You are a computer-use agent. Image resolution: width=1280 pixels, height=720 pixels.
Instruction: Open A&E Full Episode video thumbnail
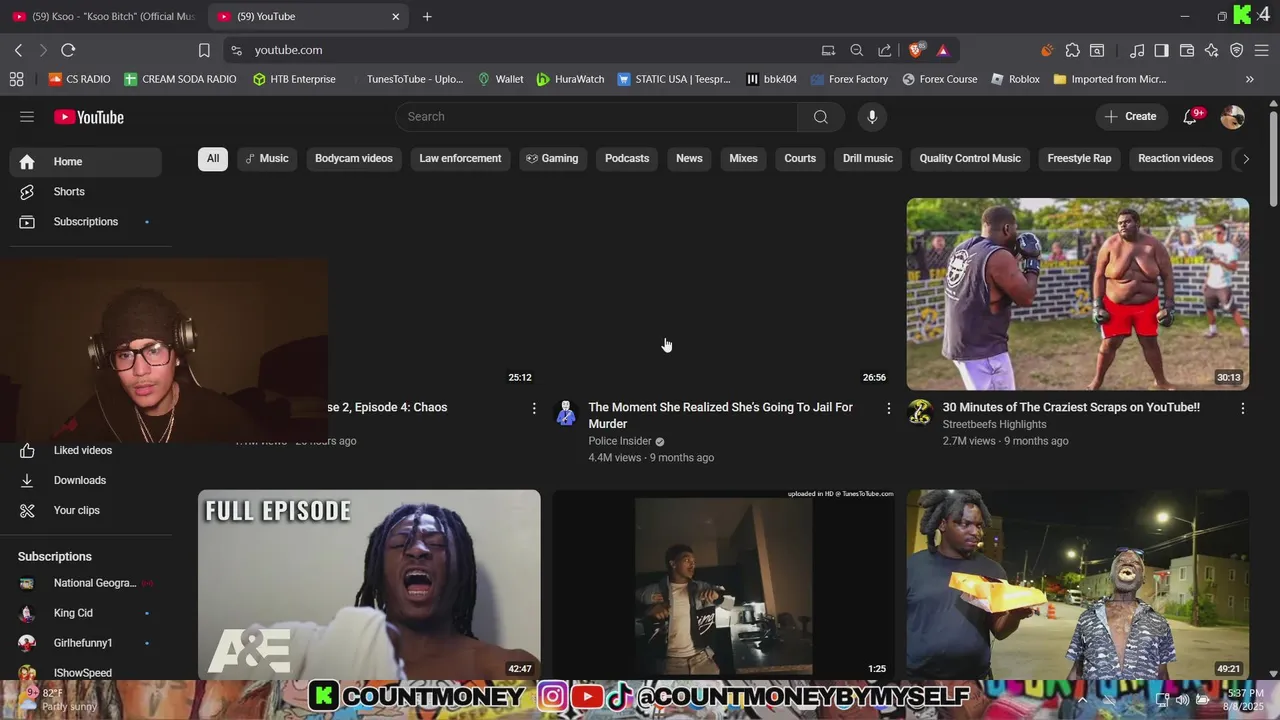click(x=369, y=585)
